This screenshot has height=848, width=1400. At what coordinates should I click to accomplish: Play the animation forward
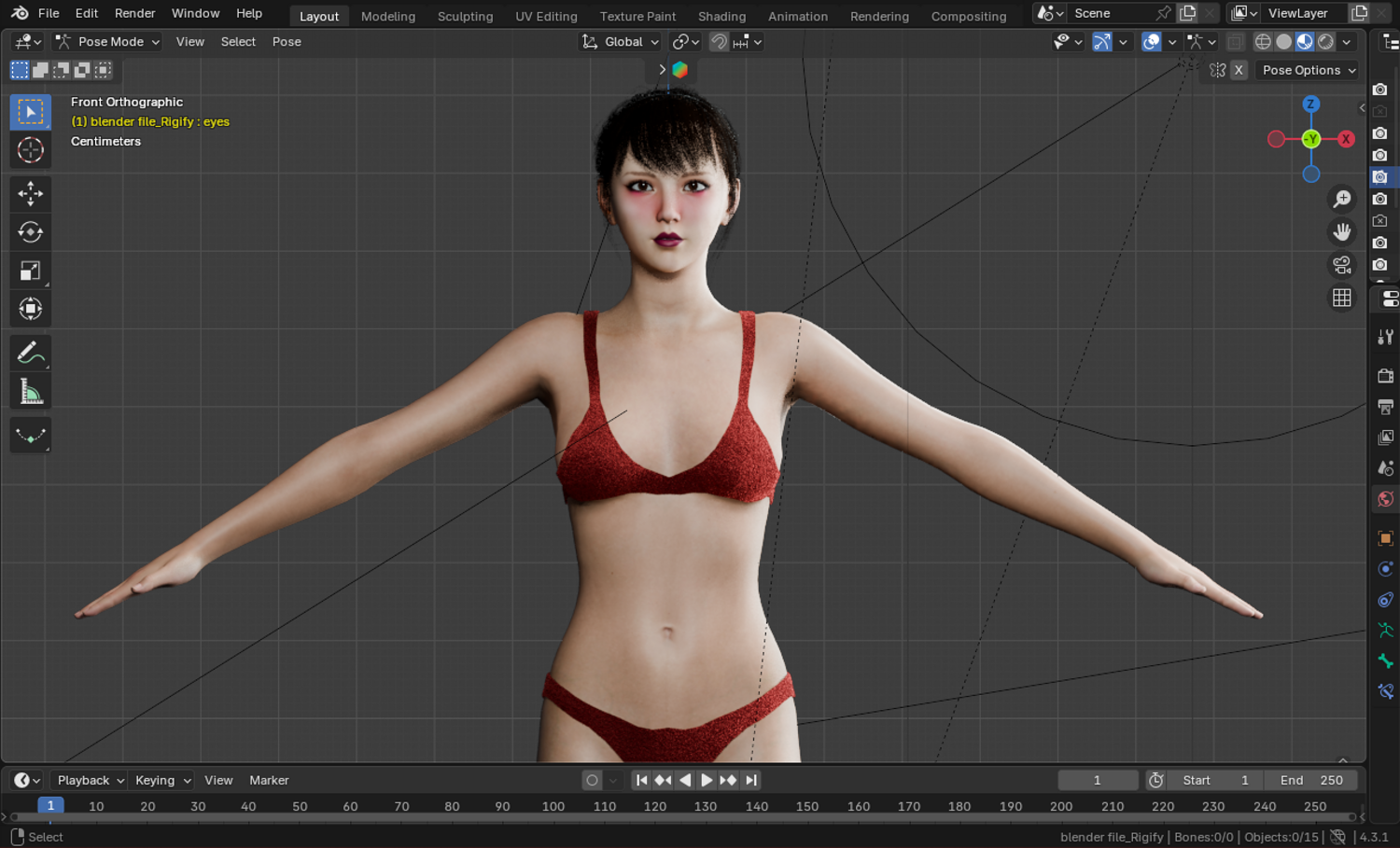click(x=707, y=781)
